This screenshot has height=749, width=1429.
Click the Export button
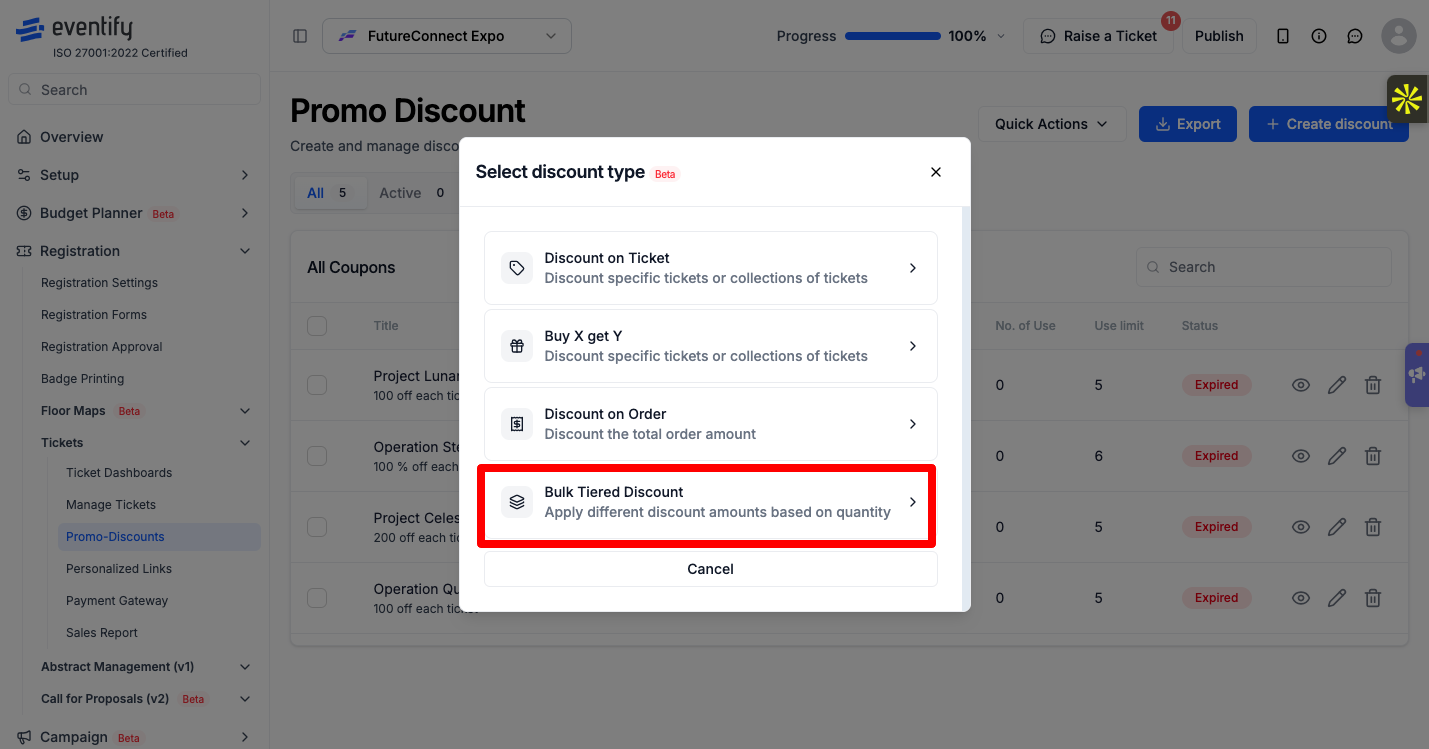[1188, 124]
